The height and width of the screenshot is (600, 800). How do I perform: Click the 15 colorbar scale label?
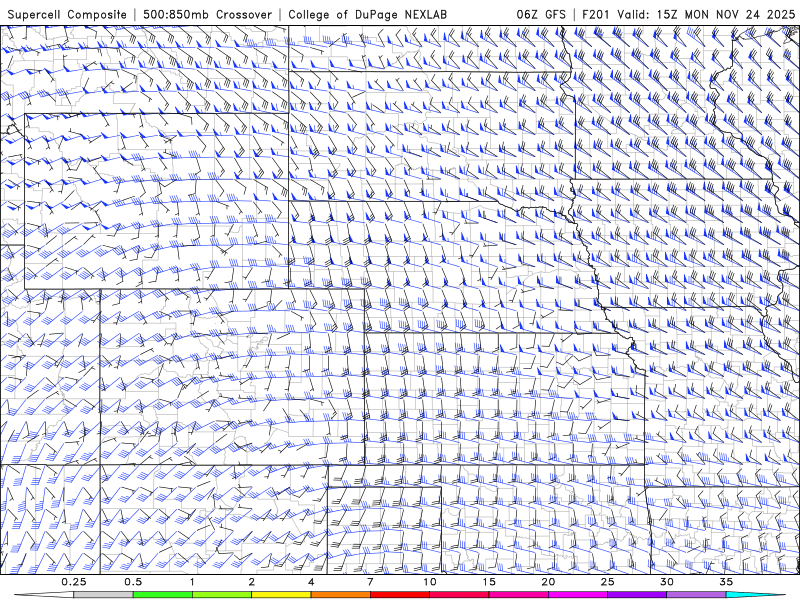[489, 582]
